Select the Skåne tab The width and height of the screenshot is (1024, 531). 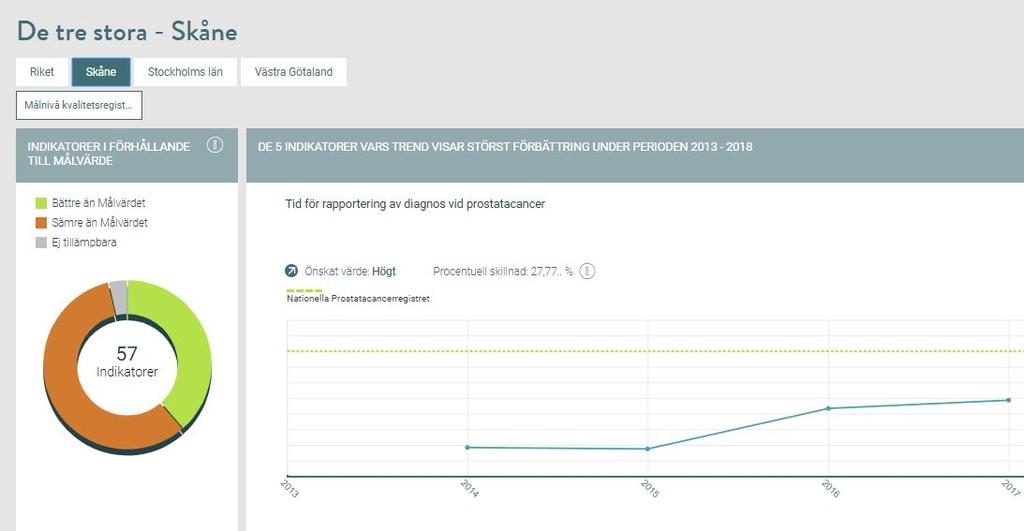pyautogui.click(x=101, y=72)
